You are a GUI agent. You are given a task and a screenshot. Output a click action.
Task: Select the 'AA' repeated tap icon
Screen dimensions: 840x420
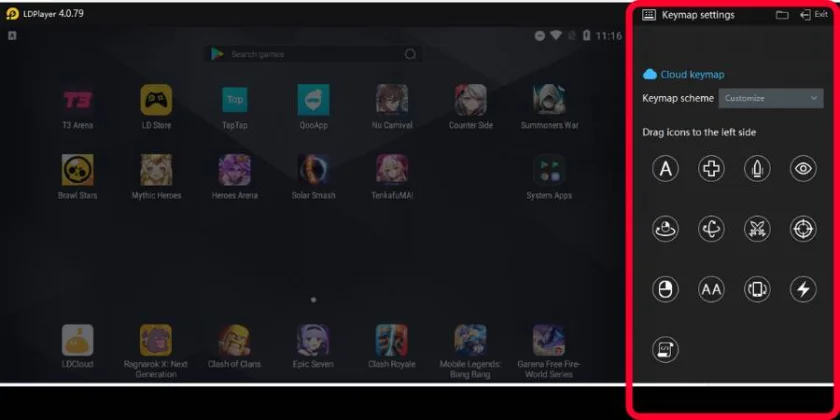pos(711,290)
